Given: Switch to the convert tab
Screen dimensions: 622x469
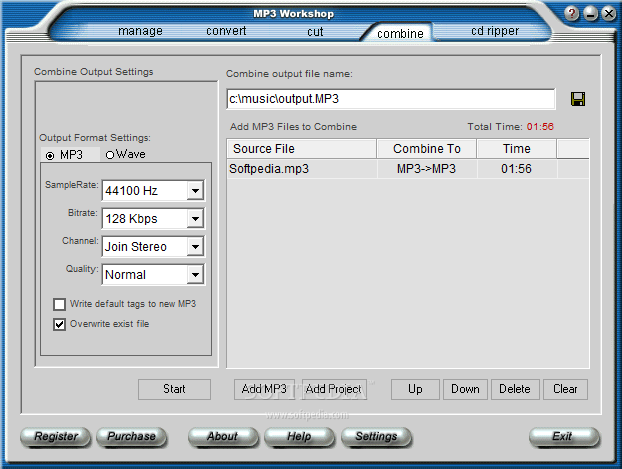Looking at the screenshot, I should click(226, 31).
